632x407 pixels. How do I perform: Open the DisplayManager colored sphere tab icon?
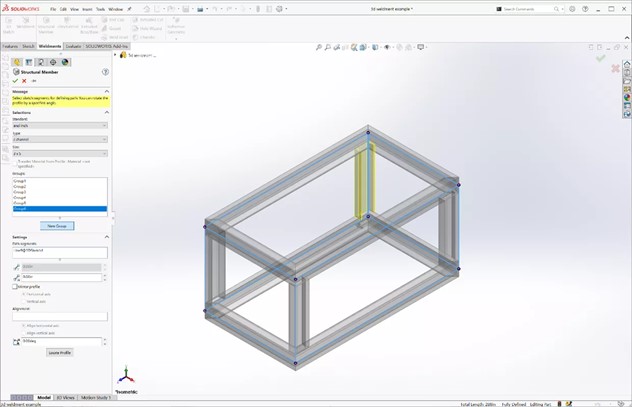(x=65, y=62)
